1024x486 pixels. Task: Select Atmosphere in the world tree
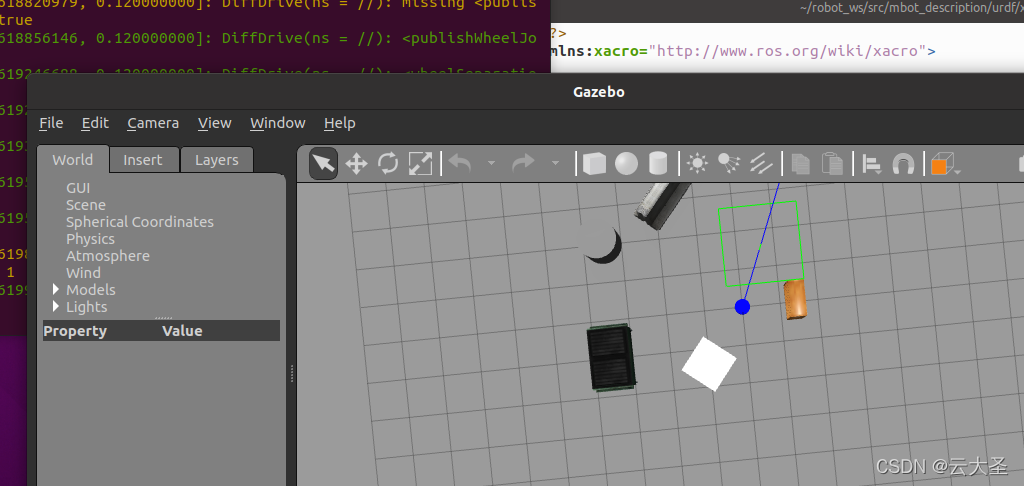click(108, 256)
